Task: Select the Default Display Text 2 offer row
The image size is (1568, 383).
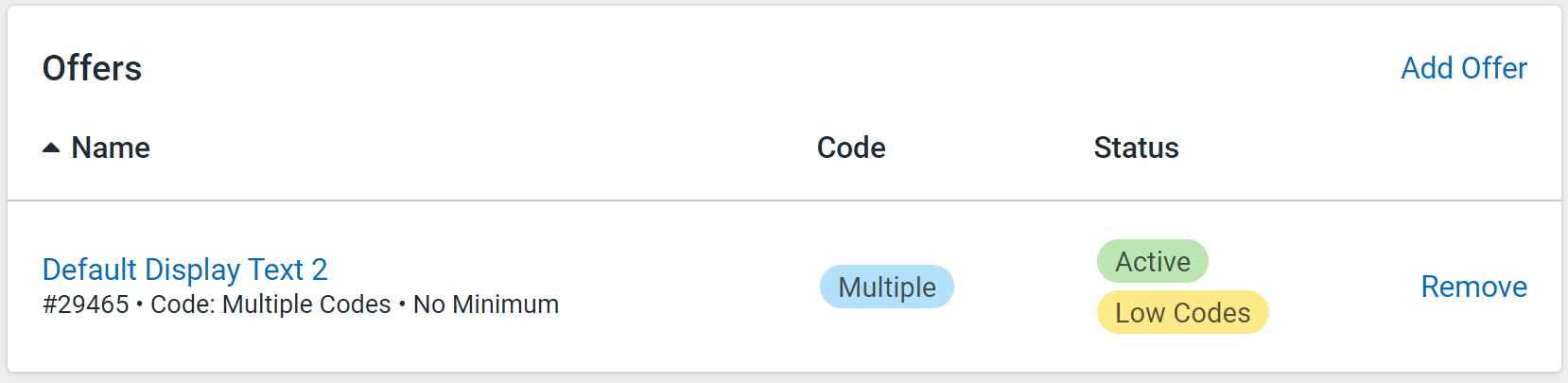Action: [x=784, y=287]
